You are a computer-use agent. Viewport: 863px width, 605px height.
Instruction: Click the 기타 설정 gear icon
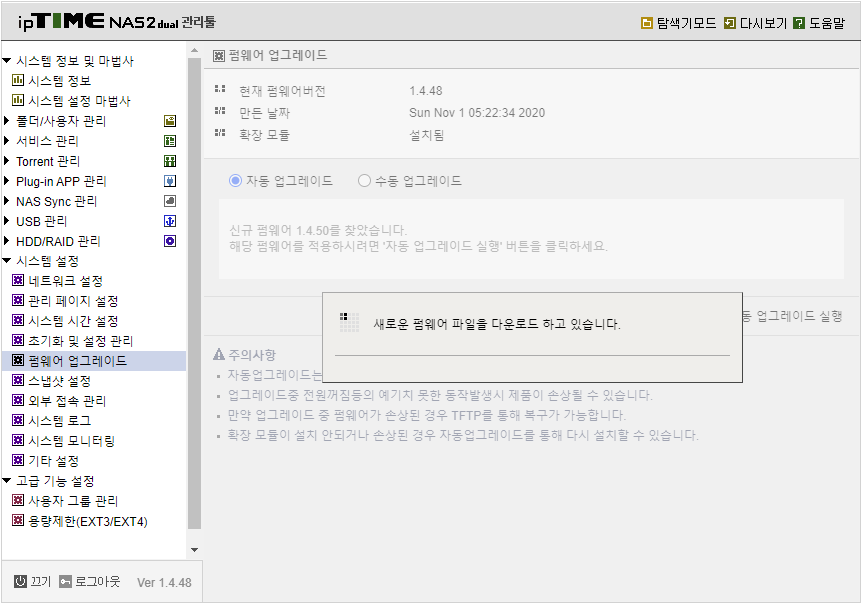click(x=18, y=460)
